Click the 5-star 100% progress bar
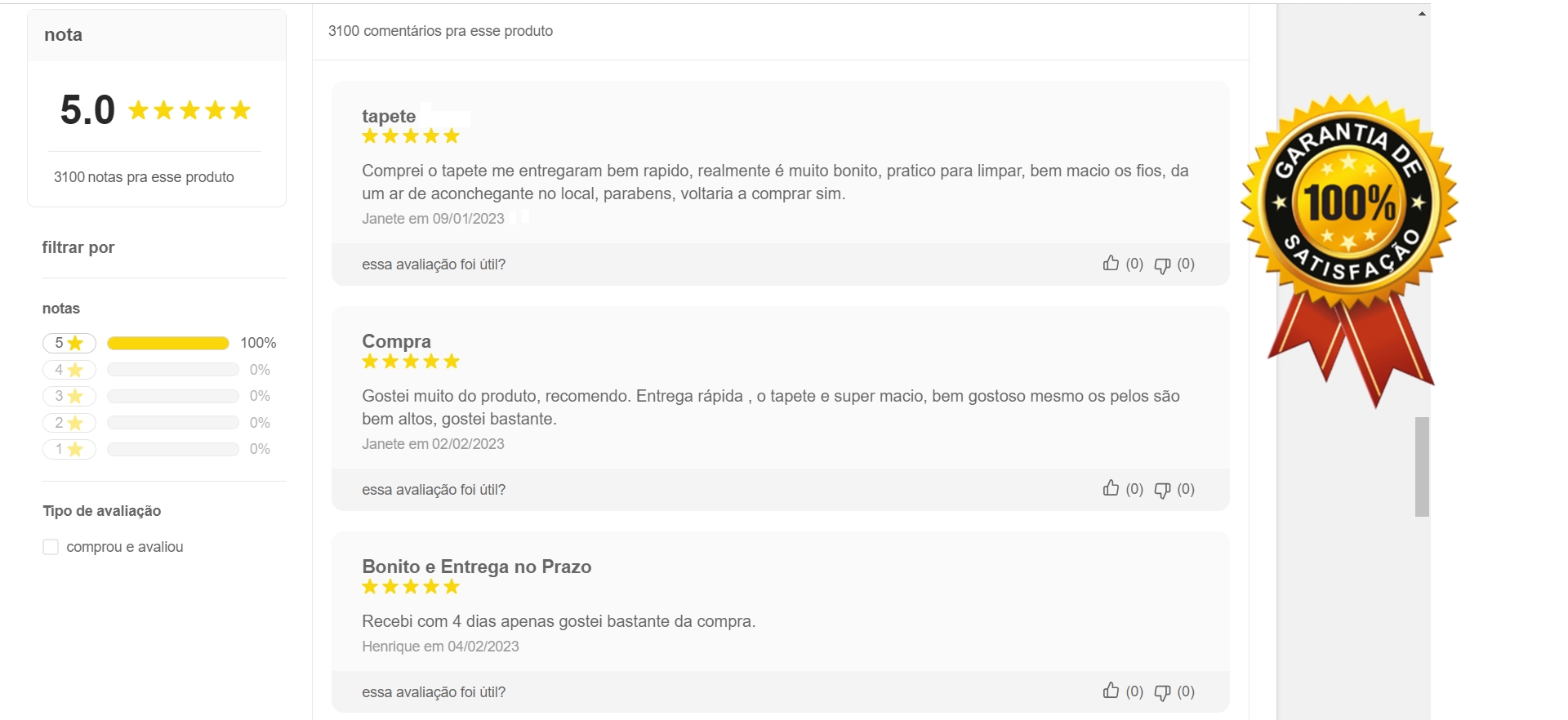 click(168, 343)
